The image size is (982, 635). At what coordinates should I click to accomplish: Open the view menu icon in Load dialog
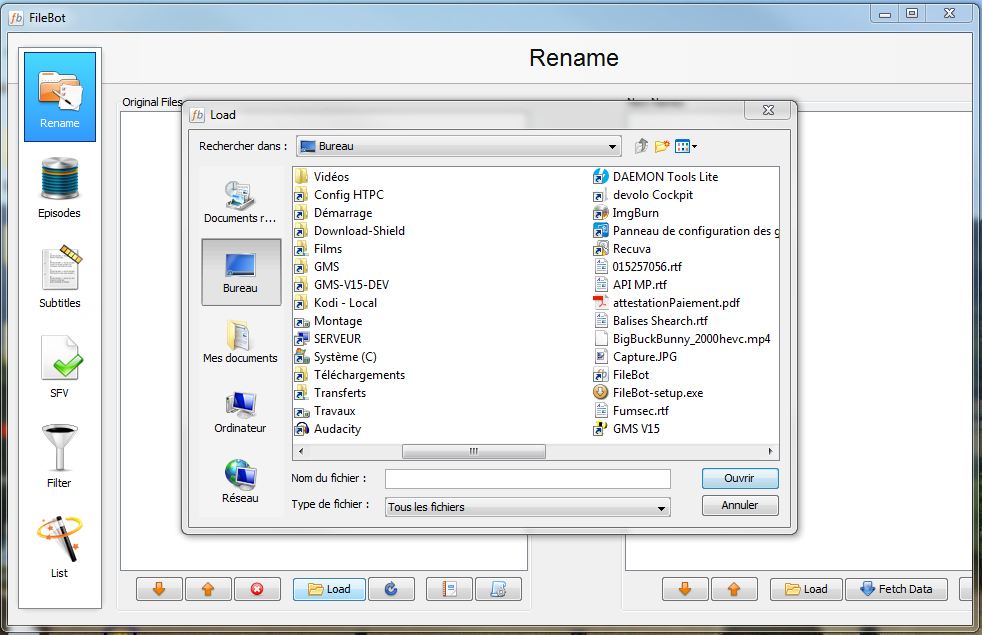pyautogui.click(x=686, y=147)
